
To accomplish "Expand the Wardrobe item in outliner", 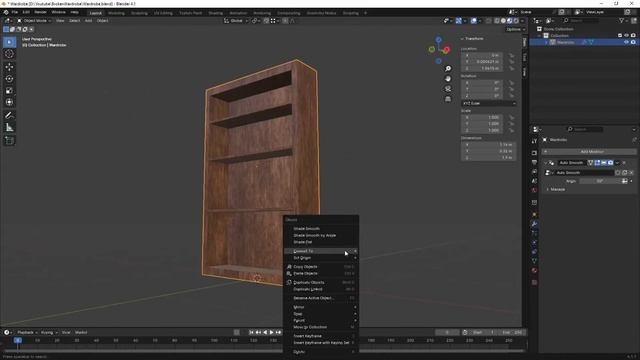I will click(547, 42).
